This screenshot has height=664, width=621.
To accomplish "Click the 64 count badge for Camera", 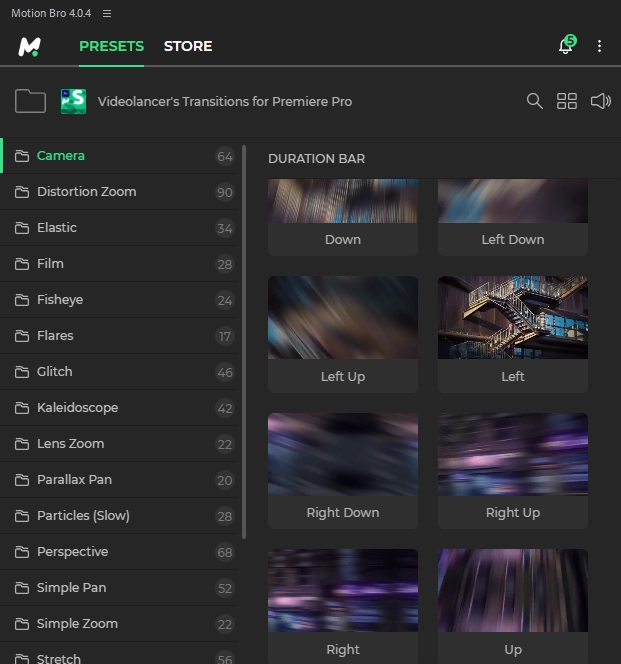I will click(225, 157).
